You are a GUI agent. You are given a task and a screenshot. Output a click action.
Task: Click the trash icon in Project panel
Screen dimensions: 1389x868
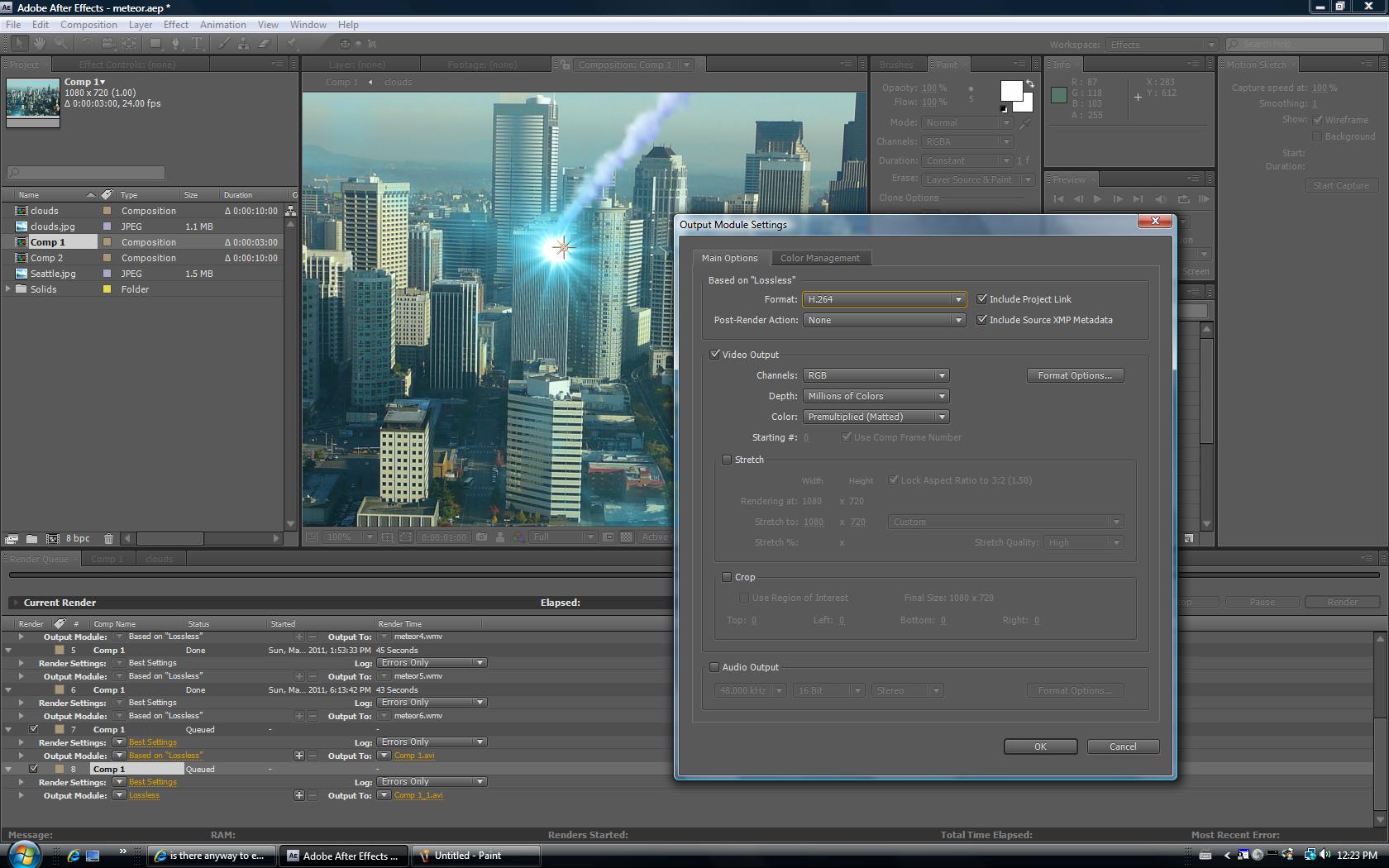[108, 539]
